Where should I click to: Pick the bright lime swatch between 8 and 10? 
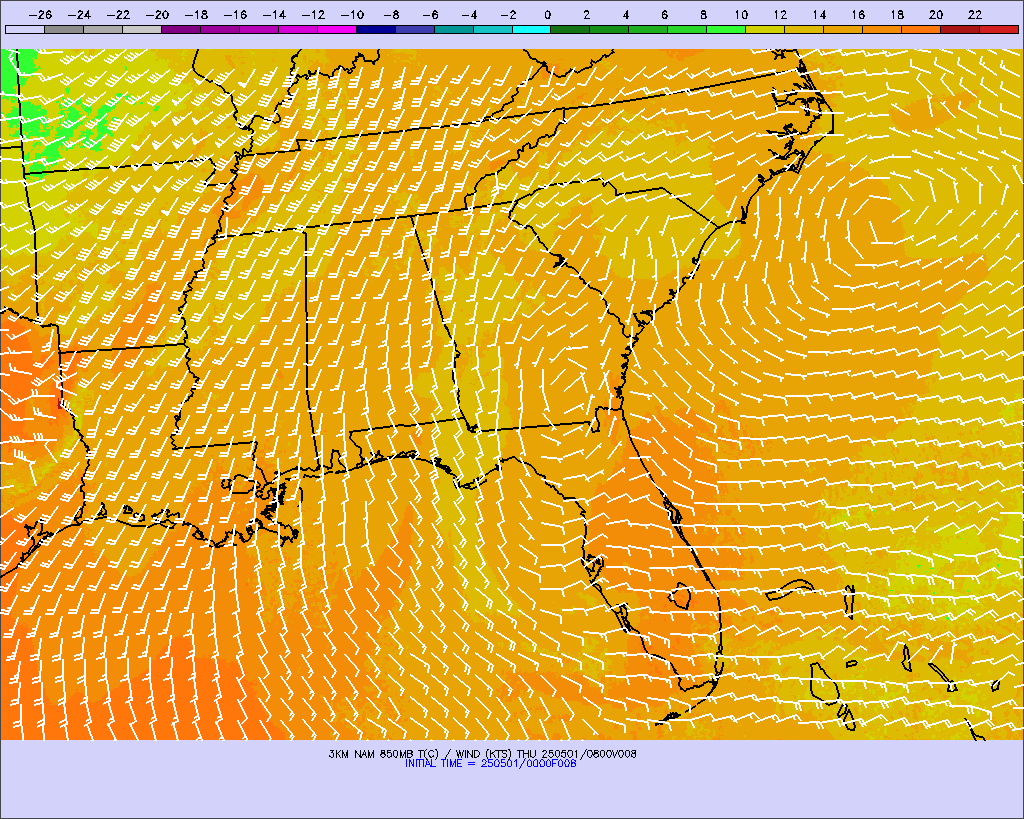pyautogui.click(x=726, y=29)
